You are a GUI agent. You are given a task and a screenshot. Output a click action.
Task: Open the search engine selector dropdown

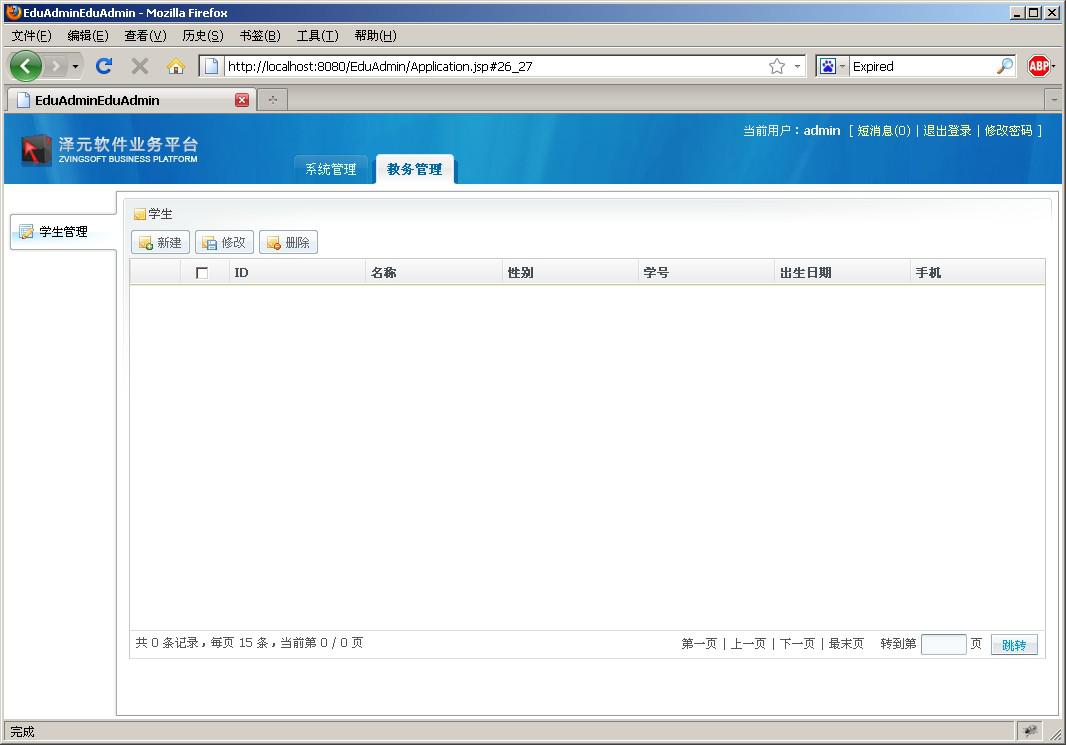pyautogui.click(x=832, y=66)
